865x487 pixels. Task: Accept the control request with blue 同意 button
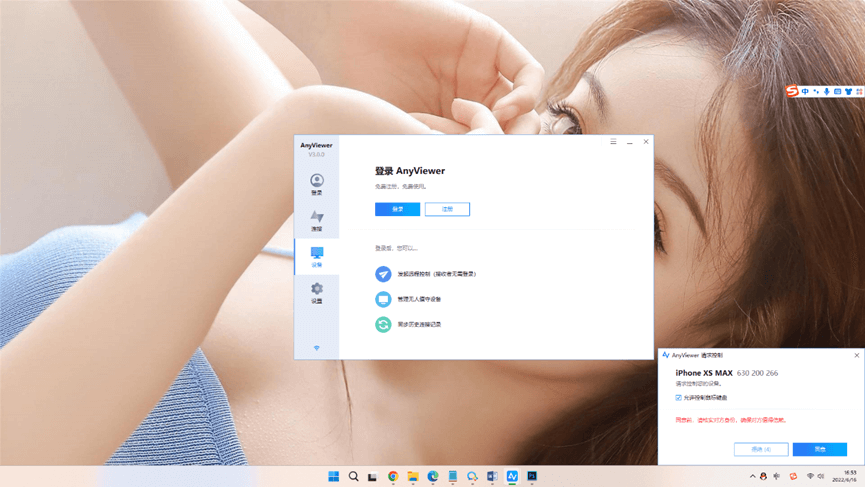pos(819,449)
